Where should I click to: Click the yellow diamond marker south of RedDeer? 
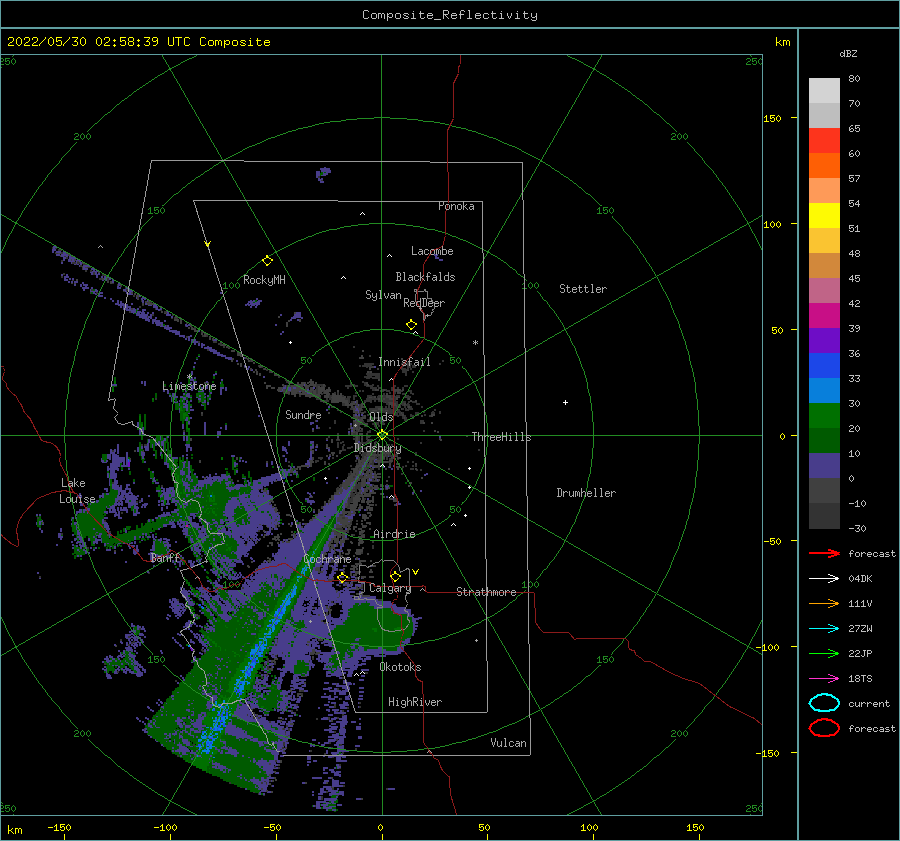coord(412,325)
